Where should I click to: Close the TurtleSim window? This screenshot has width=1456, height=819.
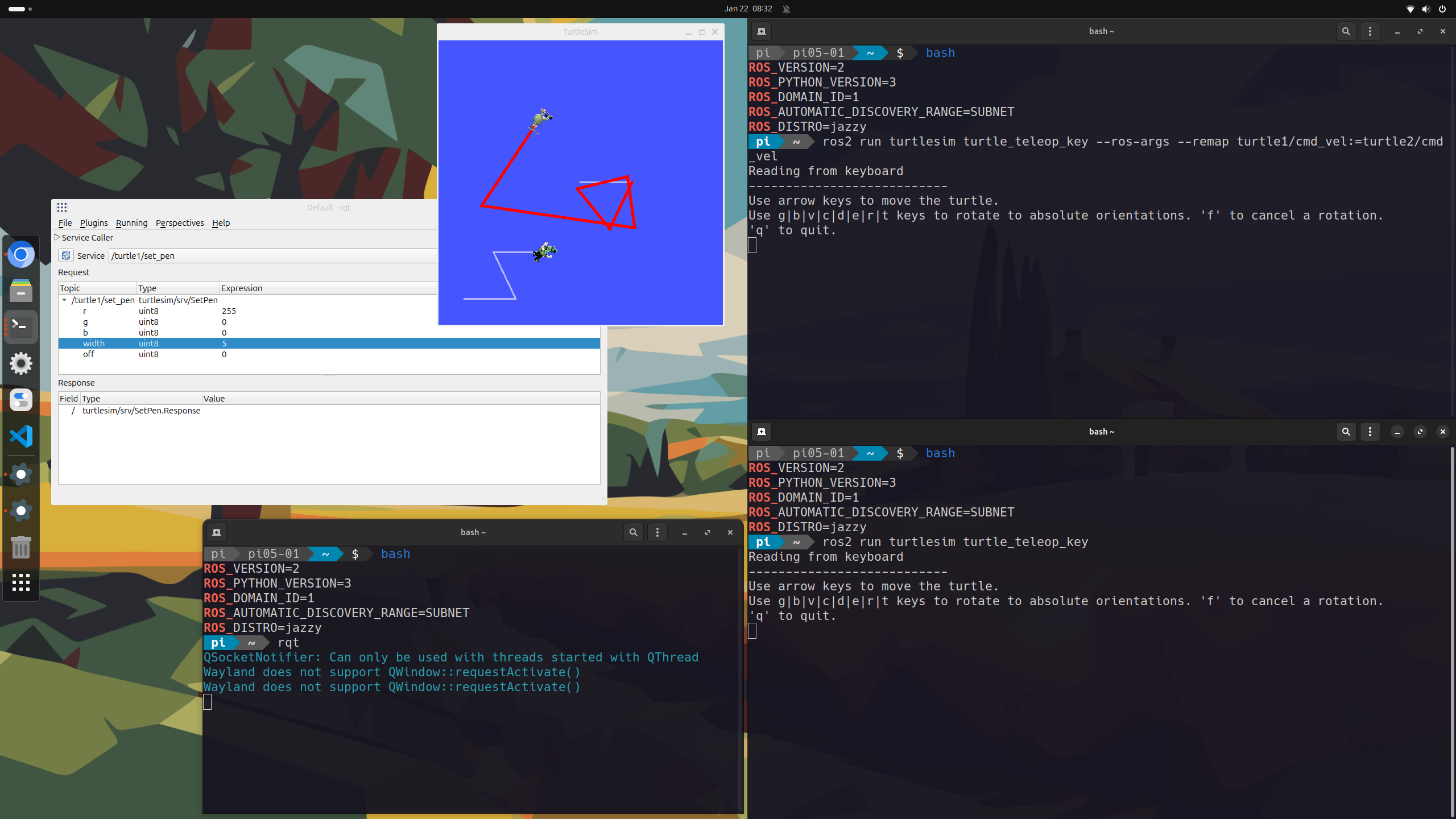pyautogui.click(x=715, y=32)
